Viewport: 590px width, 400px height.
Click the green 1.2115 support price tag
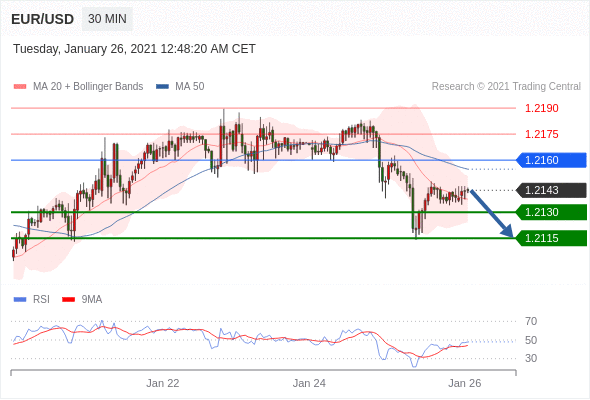[x=551, y=238]
